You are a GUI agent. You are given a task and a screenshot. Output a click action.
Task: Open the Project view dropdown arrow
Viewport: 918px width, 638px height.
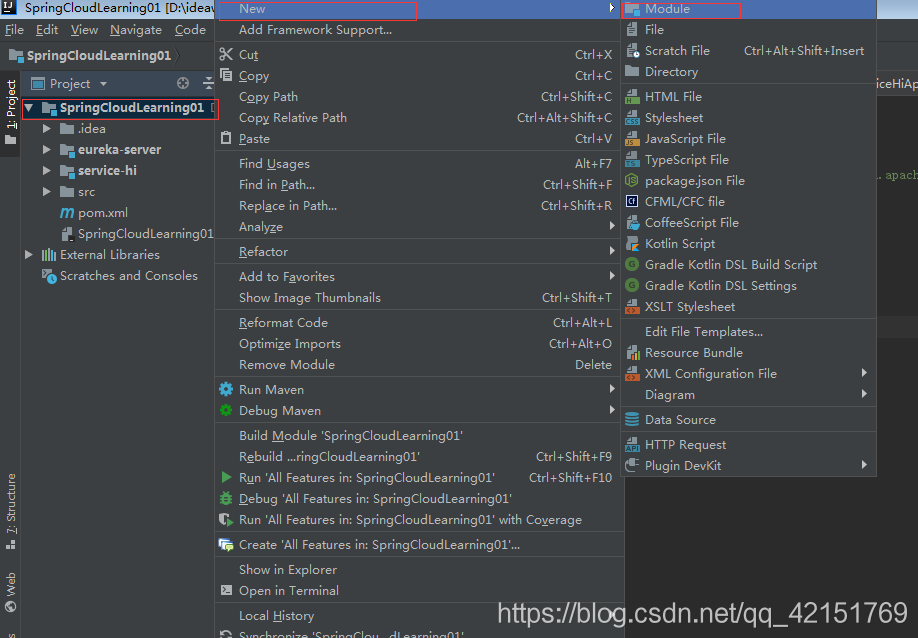click(104, 84)
